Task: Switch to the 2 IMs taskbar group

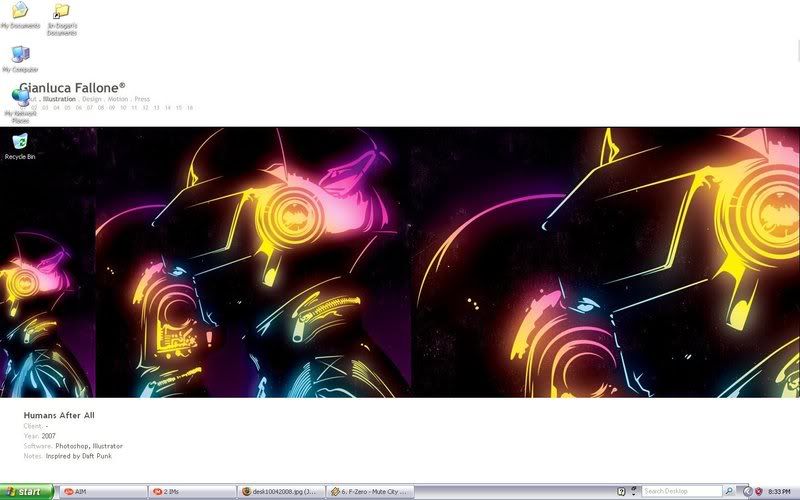Action: (x=190, y=492)
